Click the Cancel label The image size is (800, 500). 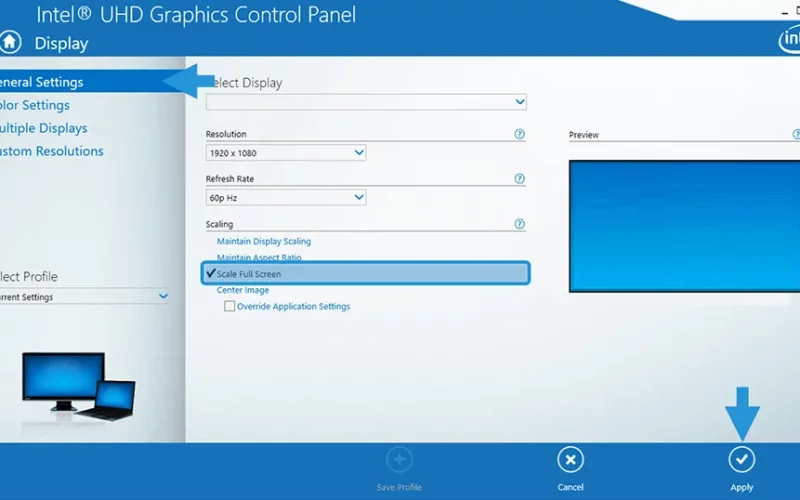pos(570,487)
